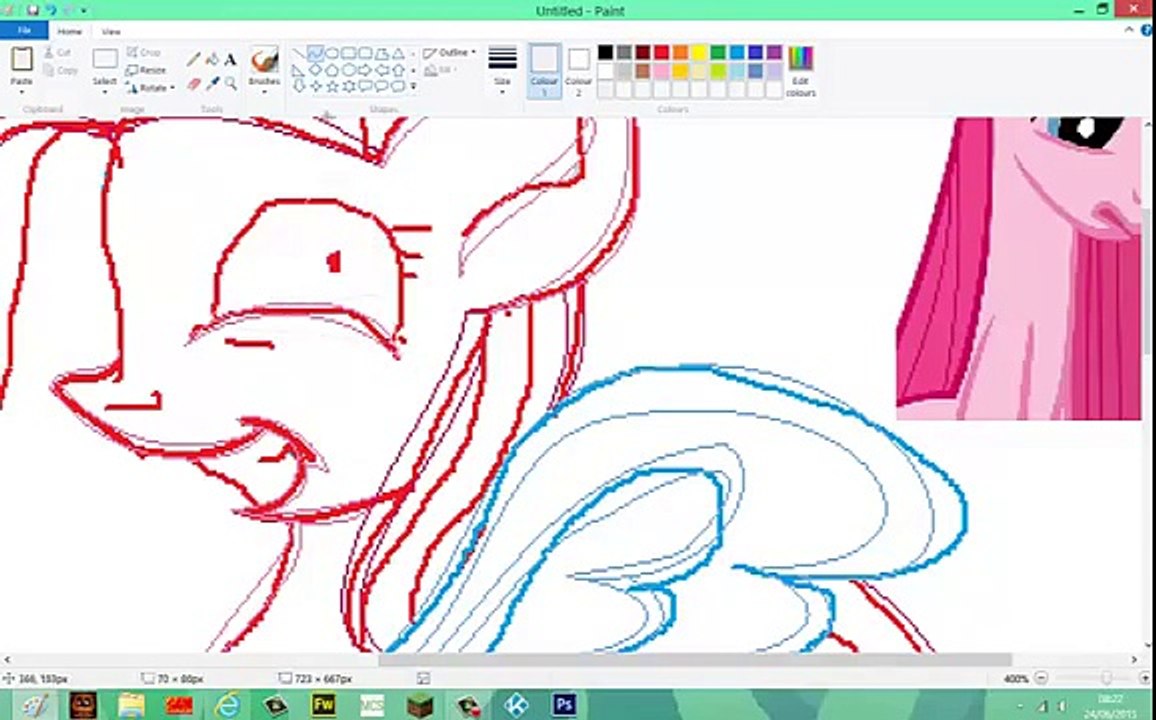Click the zoom slider thumb

click(1106, 678)
